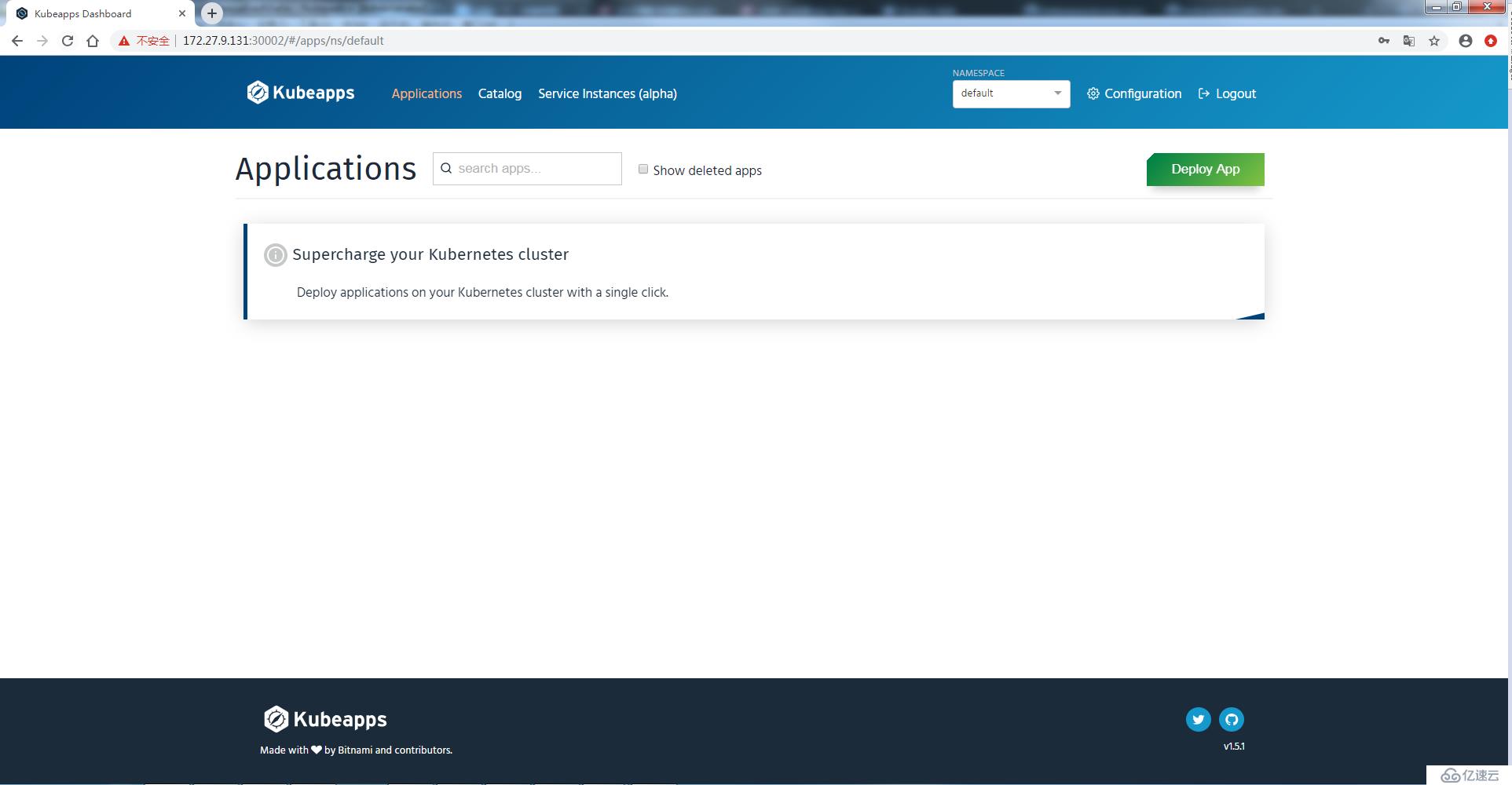
Task: Go back using browser back arrow
Action: [17, 41]
